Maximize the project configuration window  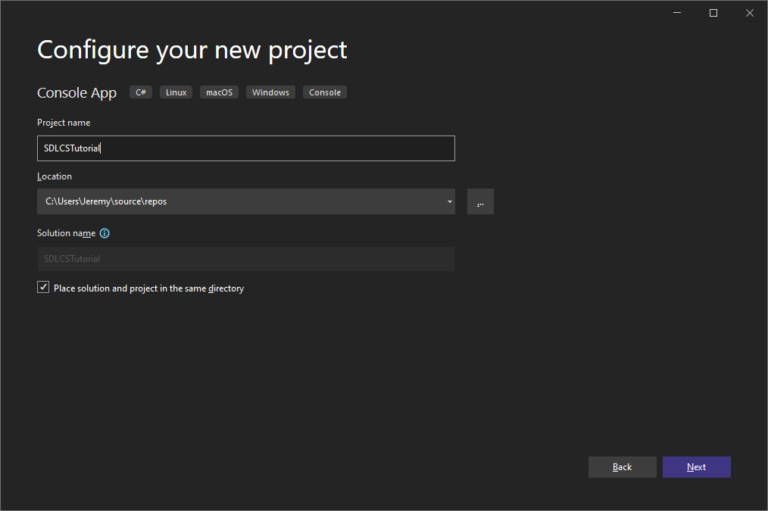(713, 13)
